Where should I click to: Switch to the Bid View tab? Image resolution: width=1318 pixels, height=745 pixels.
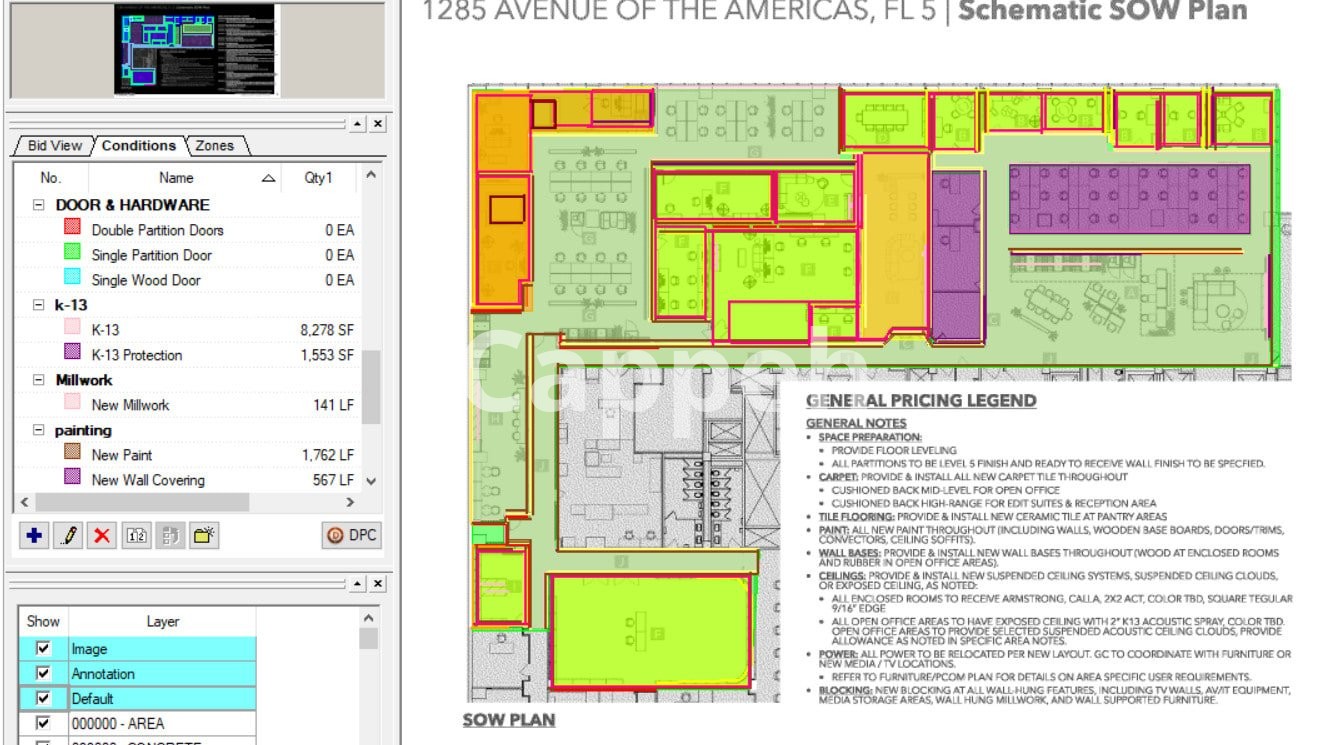click(54, 146)
